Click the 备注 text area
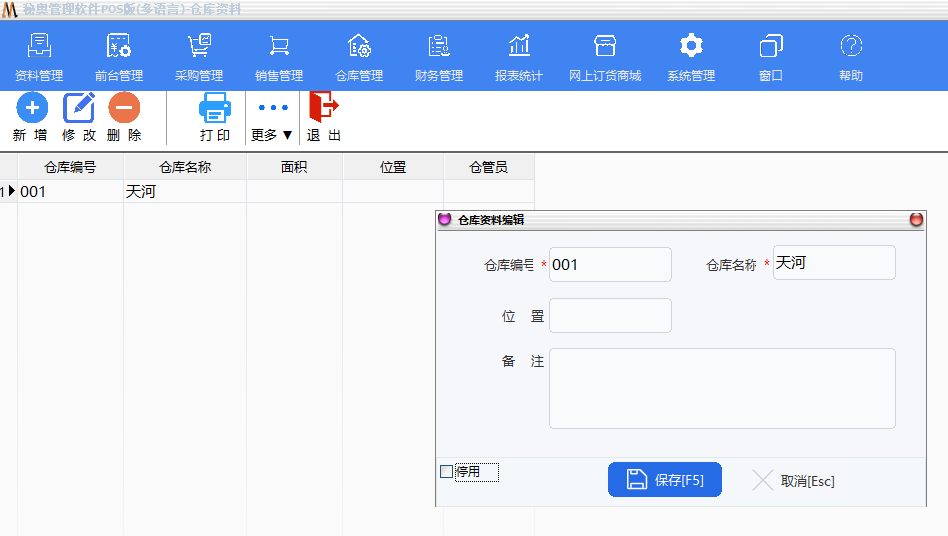 tap(721, 388)
